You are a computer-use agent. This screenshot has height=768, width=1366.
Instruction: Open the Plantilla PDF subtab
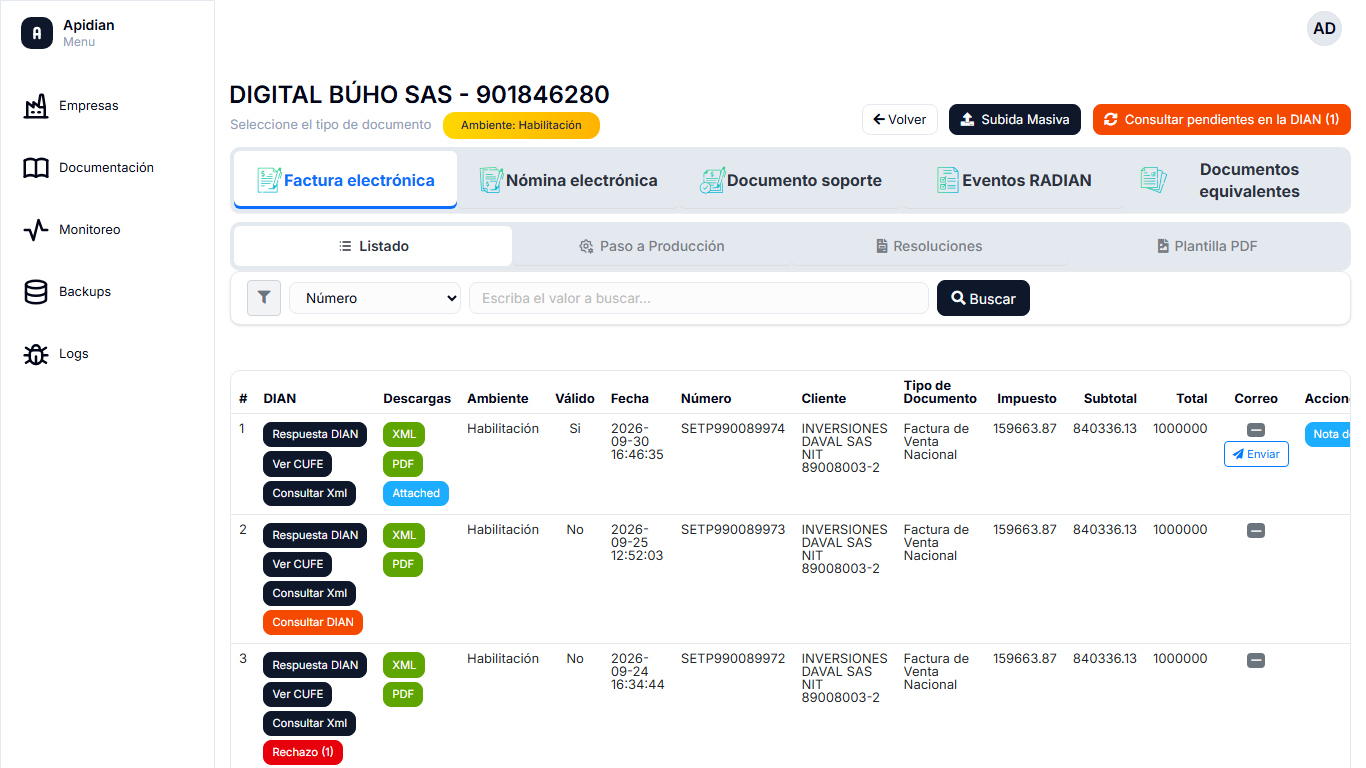coord(1207,246)
